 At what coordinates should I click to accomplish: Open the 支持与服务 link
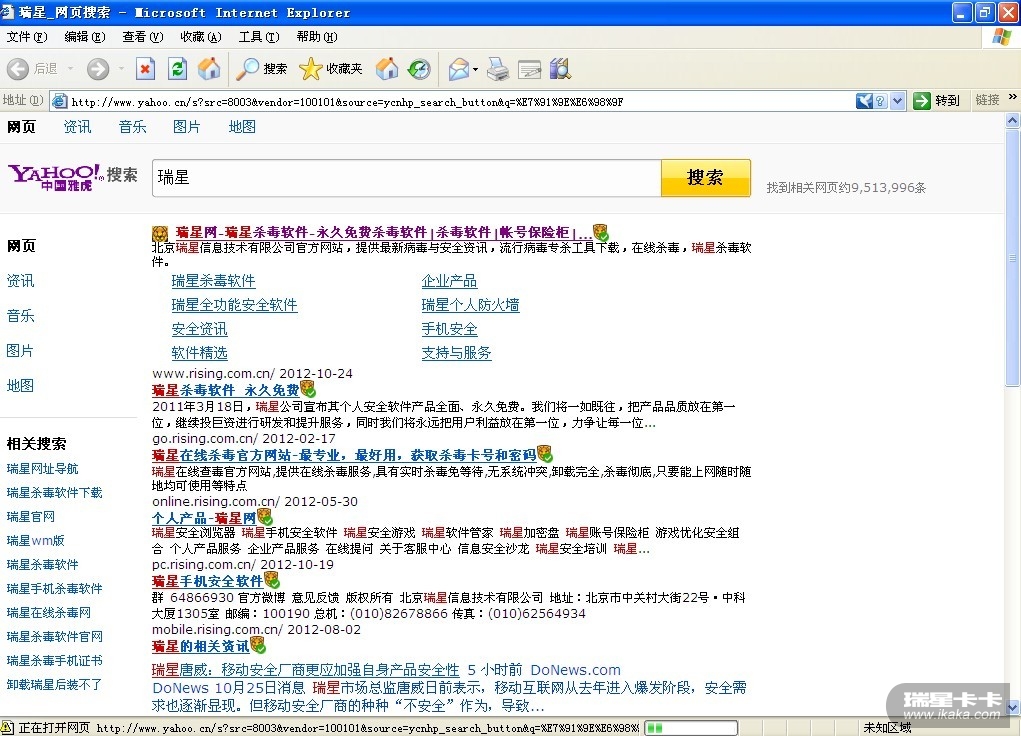[456, 353]
